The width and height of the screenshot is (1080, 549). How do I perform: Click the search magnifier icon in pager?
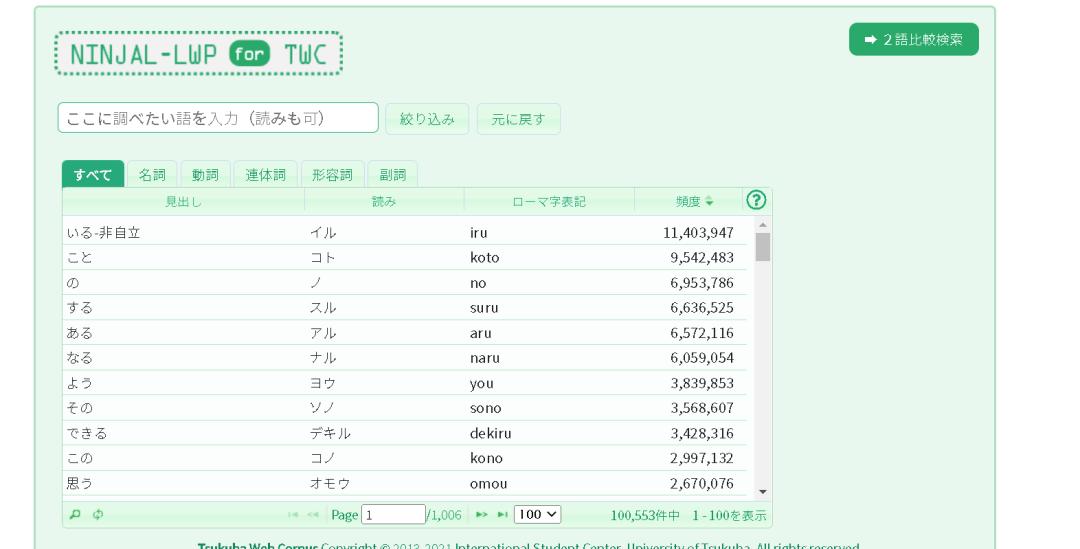point(75,514)
